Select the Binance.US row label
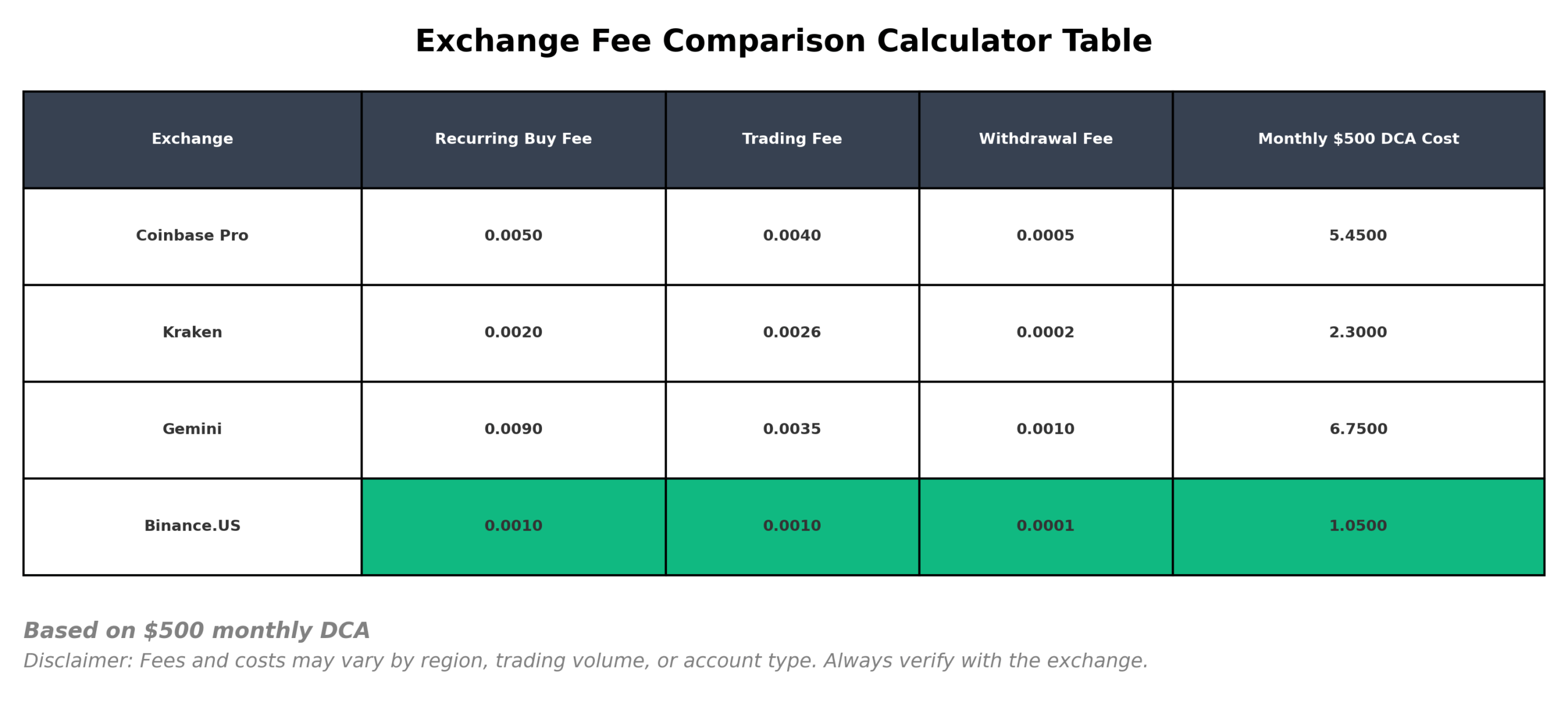The height and width of the screenshot is (706, 1568). [192, 526]
